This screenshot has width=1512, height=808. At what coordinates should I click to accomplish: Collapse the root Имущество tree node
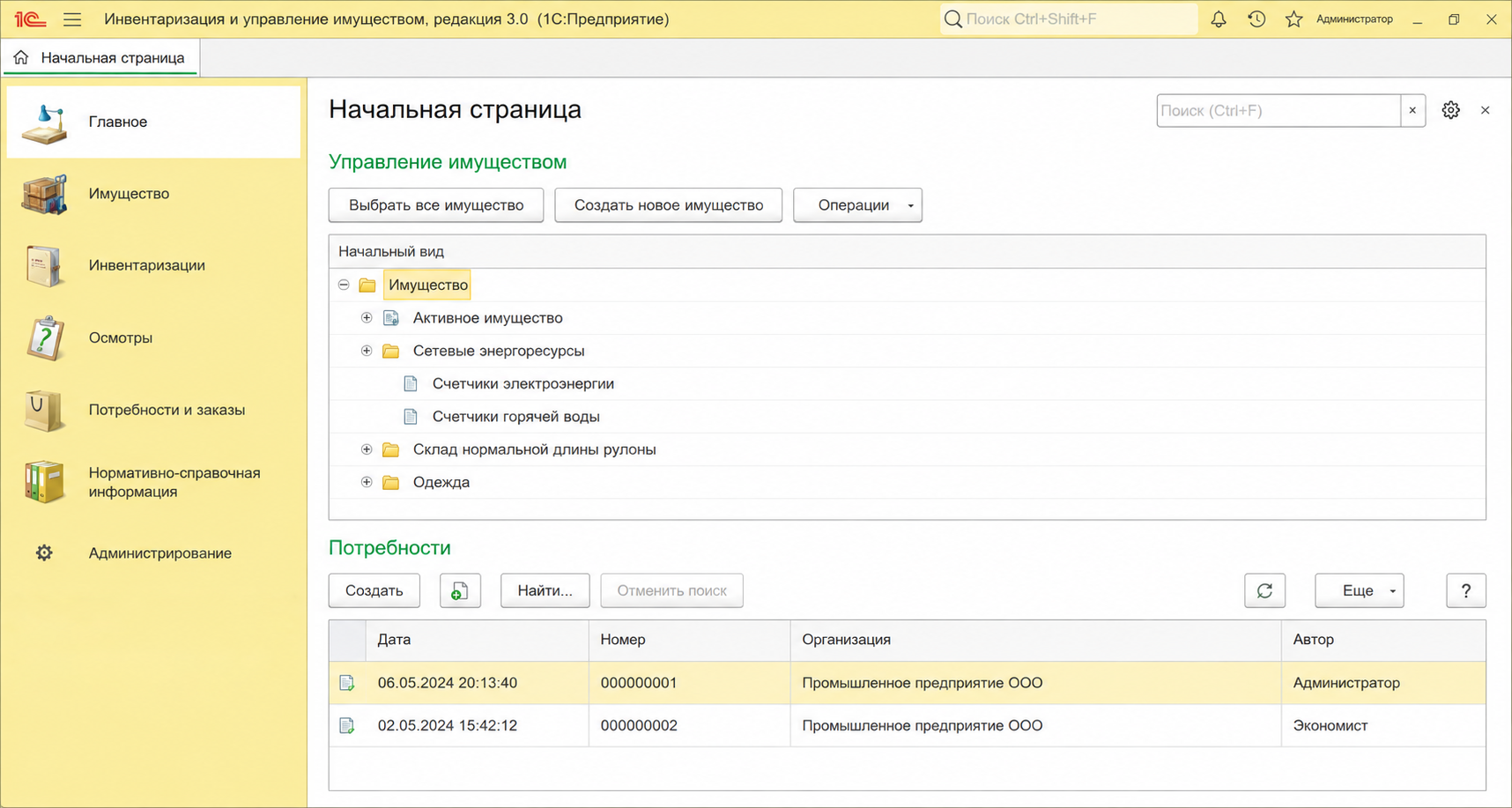[x=344, y=285]
